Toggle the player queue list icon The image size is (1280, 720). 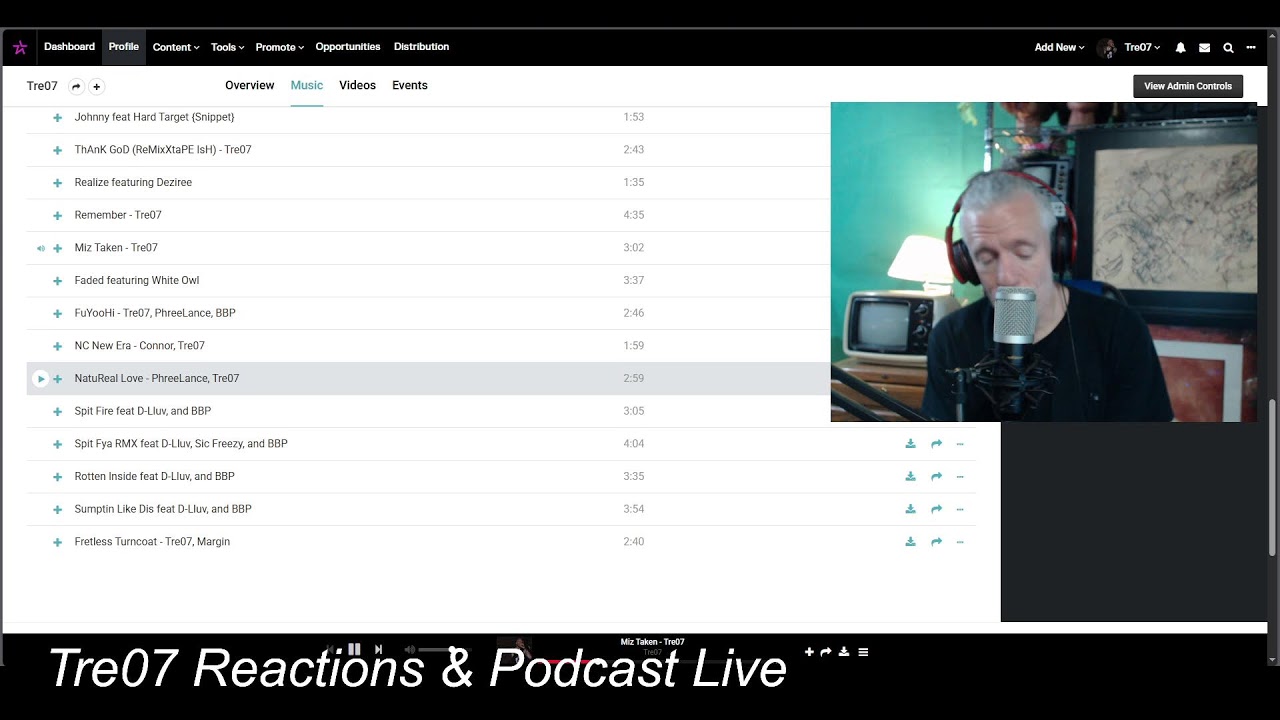tap(863, 652)
